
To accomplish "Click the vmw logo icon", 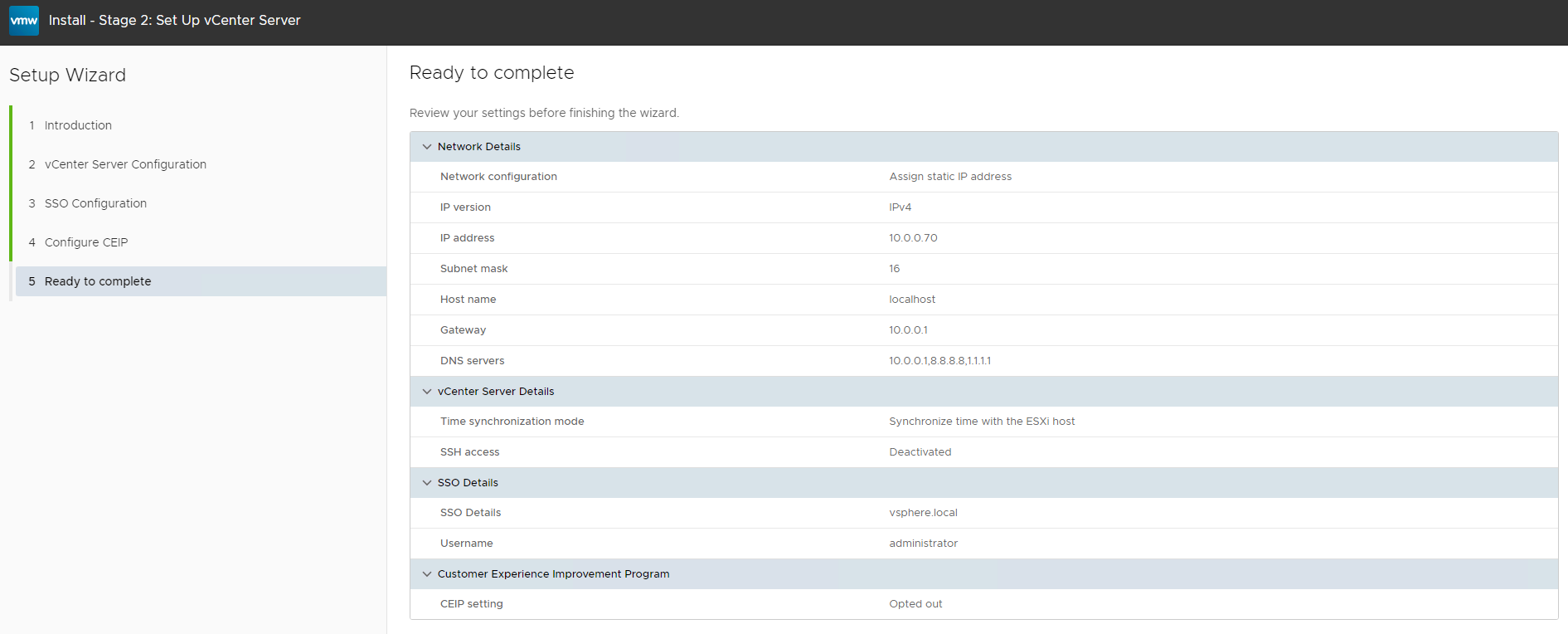I will point(24,21).
